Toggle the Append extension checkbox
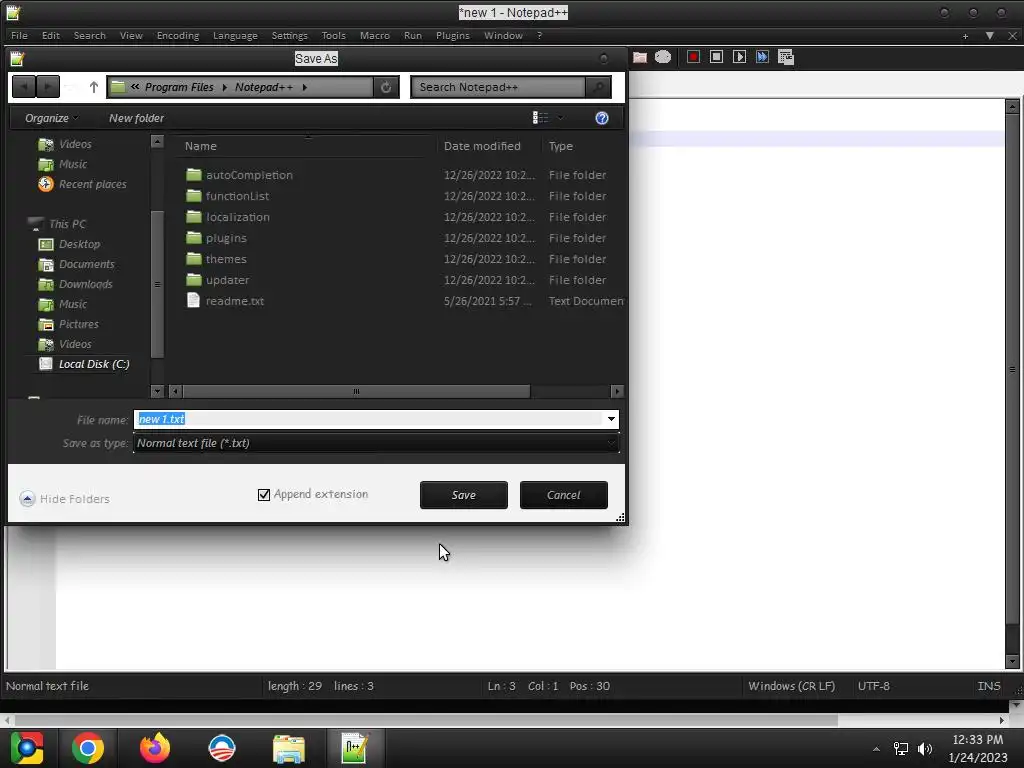This screenshot has width=1024, height=768. (x=264, y=495)
